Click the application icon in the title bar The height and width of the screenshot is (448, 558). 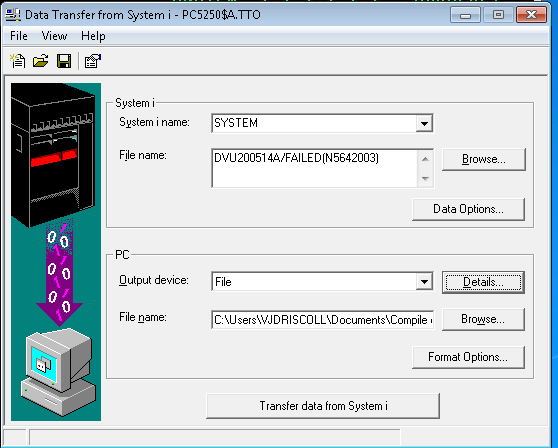point(13,15)
